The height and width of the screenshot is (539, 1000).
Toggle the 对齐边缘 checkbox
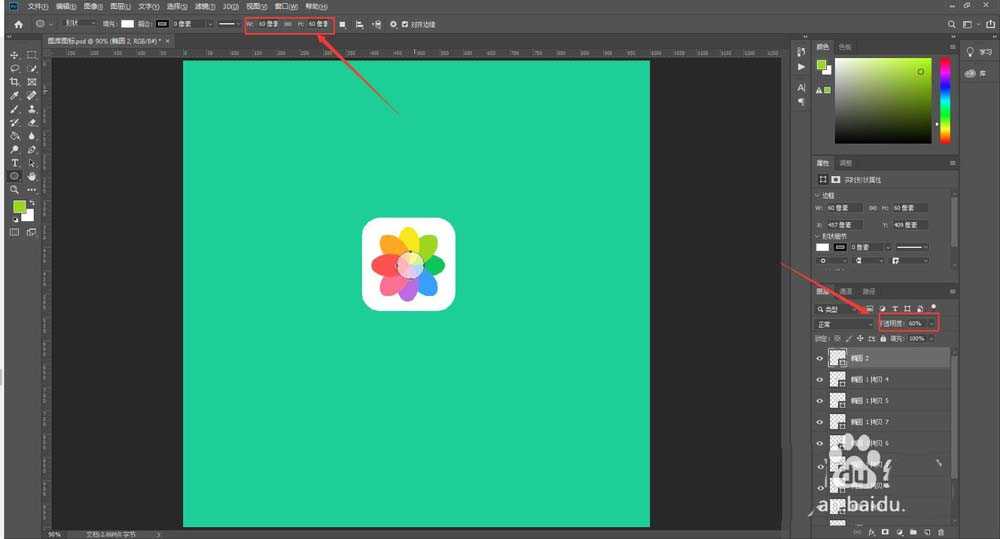point(405,23)
